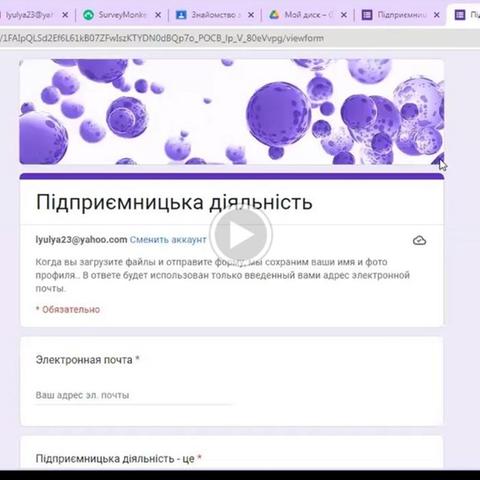Close the Мой диск tab
480x480 pixels.
click(x=344, y=15)
